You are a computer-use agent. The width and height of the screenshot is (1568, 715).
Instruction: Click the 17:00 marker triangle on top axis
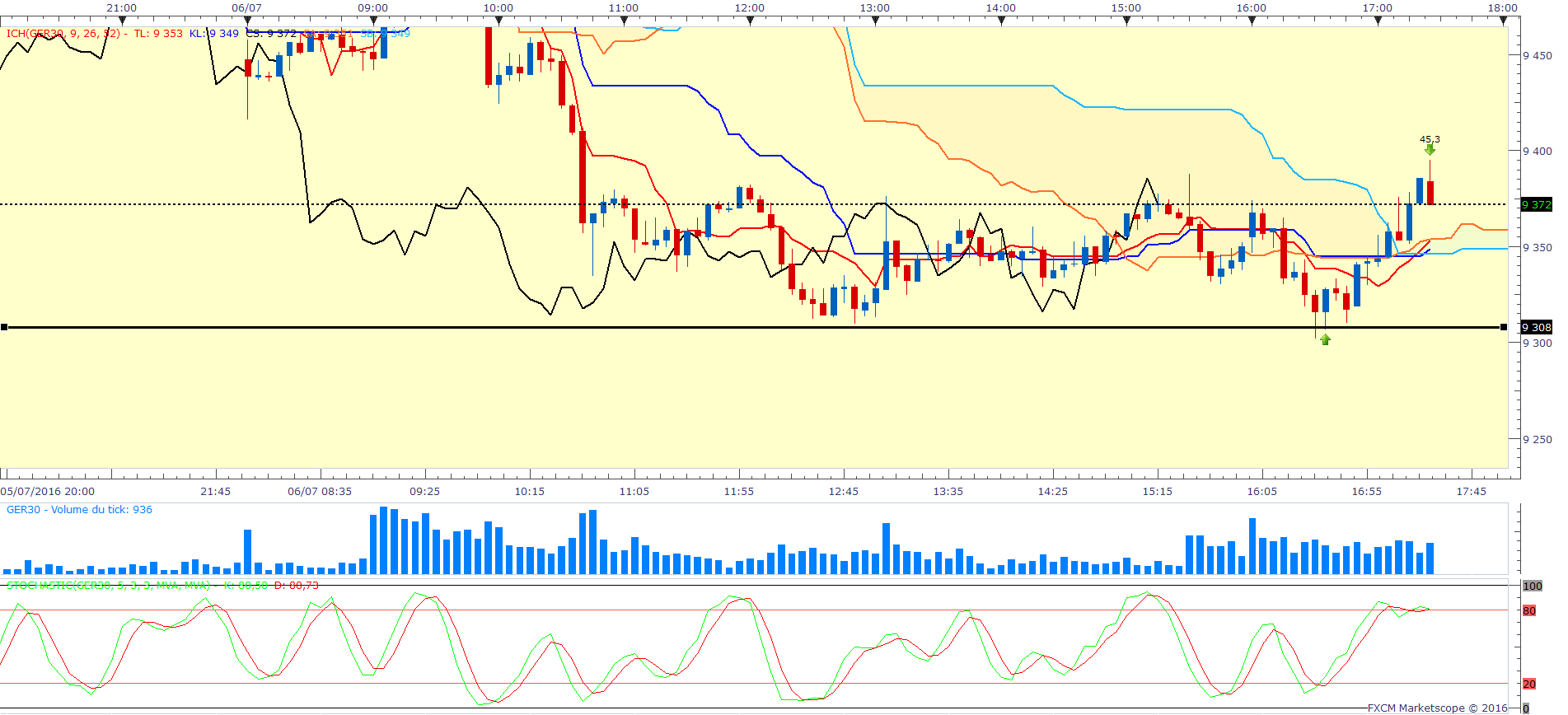pos(1378,21)
